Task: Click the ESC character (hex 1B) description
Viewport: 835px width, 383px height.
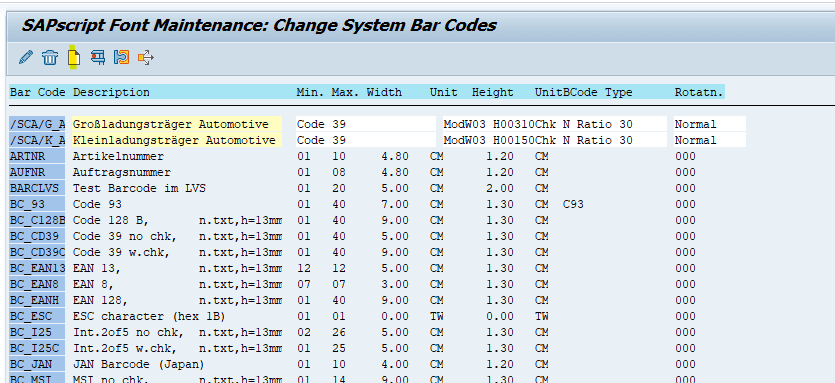Action: click(150, 316)
